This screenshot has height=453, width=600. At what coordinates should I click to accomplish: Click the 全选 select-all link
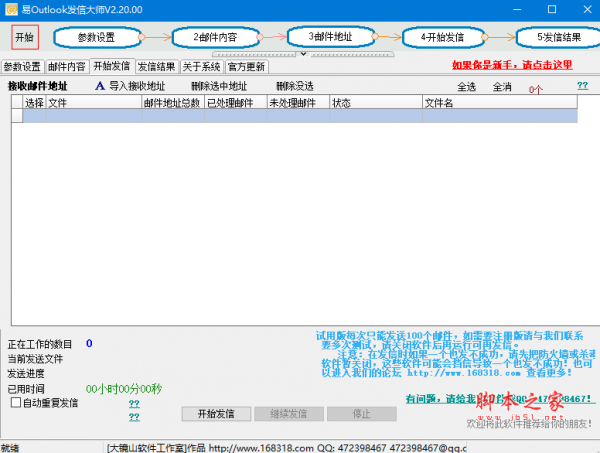coord(466,87)
